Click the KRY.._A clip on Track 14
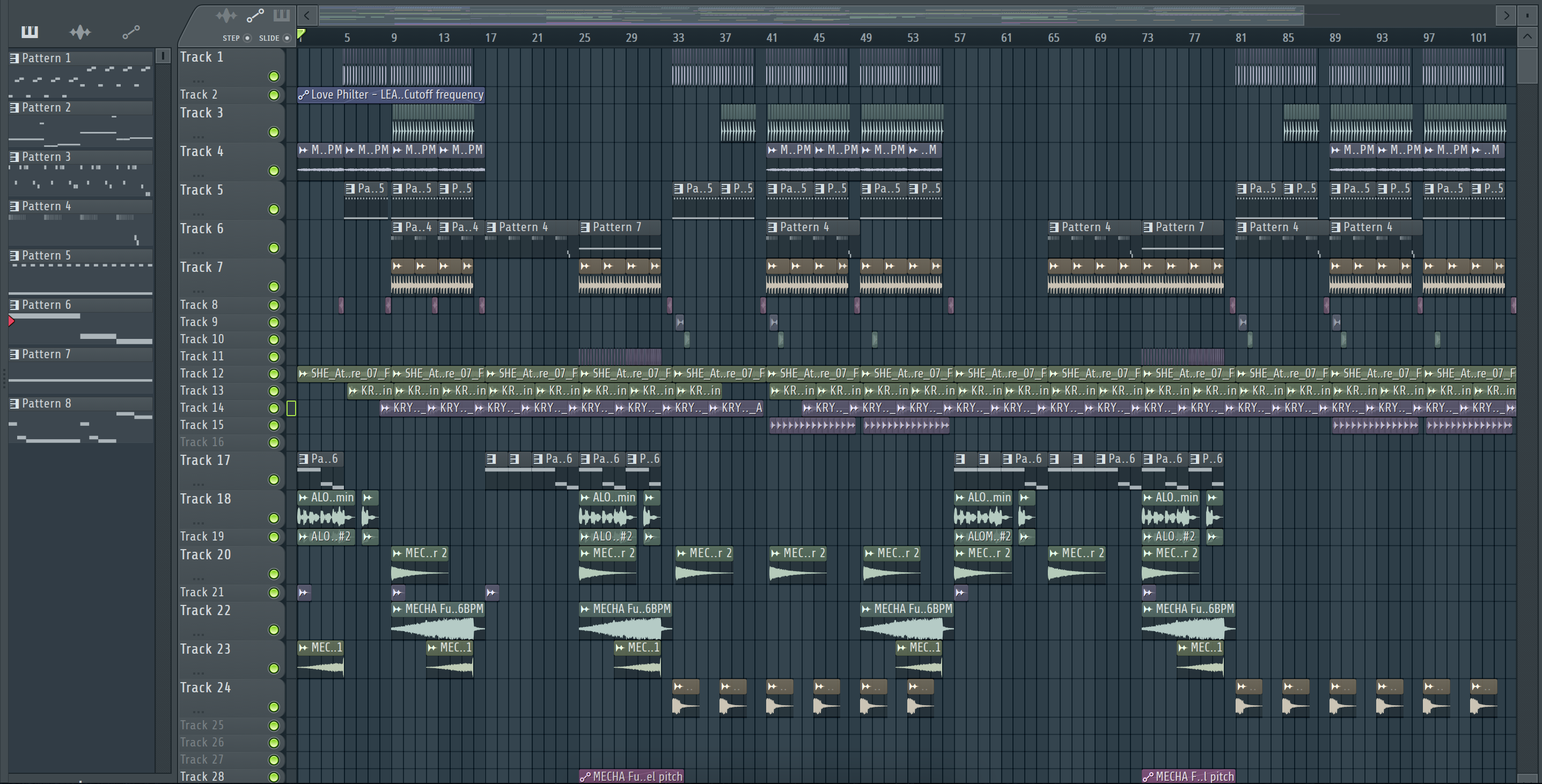Viewport: 1542px width, 784px height. [x=736, y=408]
